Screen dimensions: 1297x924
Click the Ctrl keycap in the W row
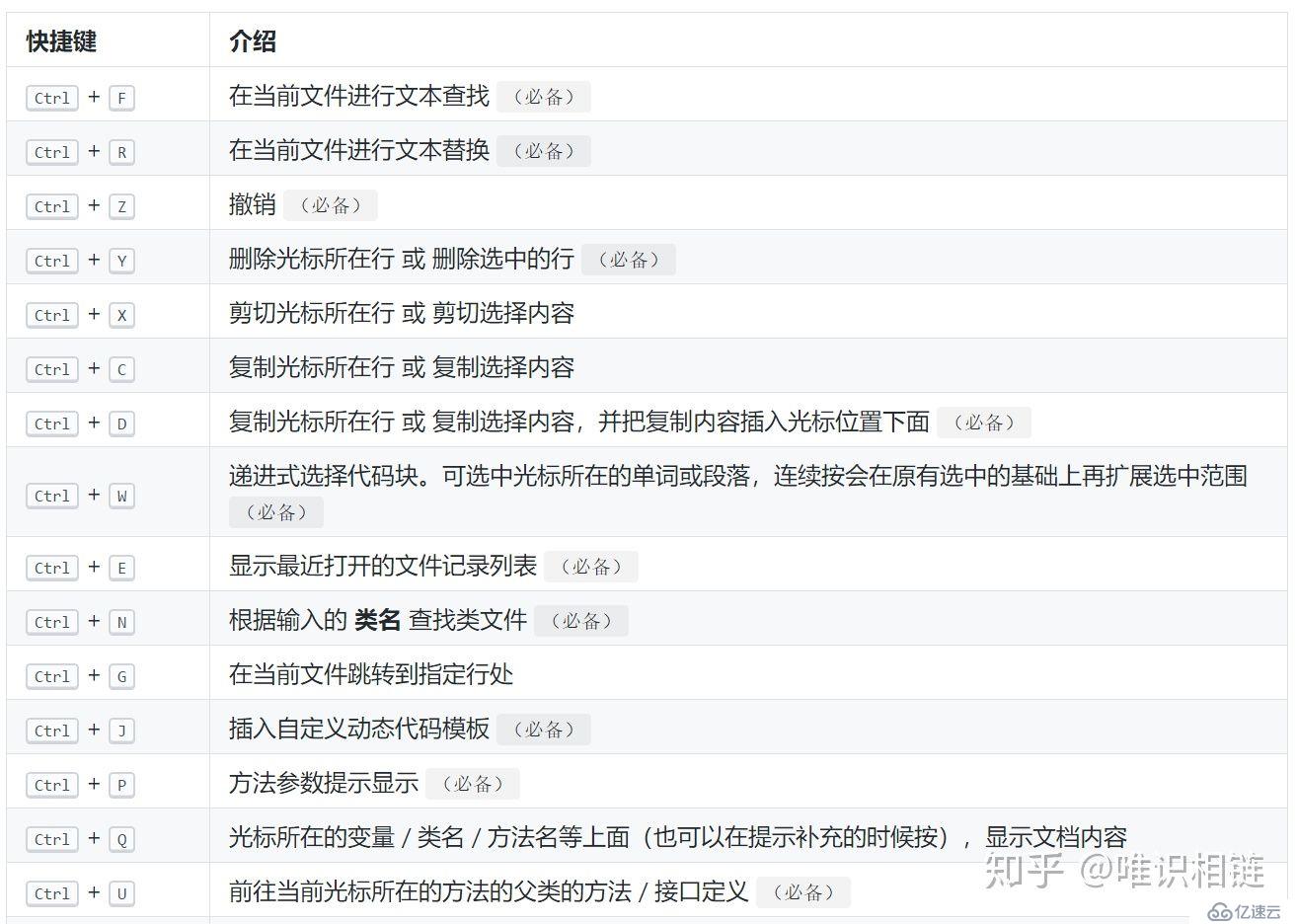tap(52, 496)
